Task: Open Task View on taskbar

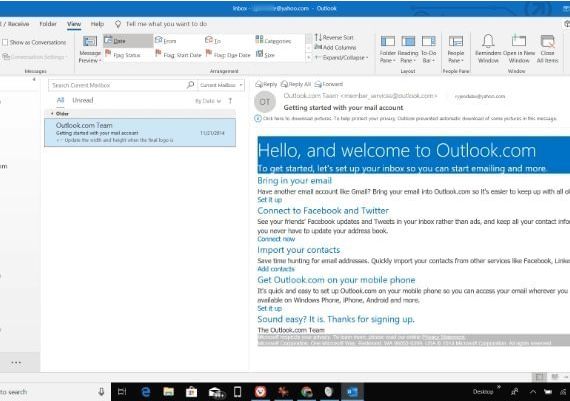Action: coord(122,392)
